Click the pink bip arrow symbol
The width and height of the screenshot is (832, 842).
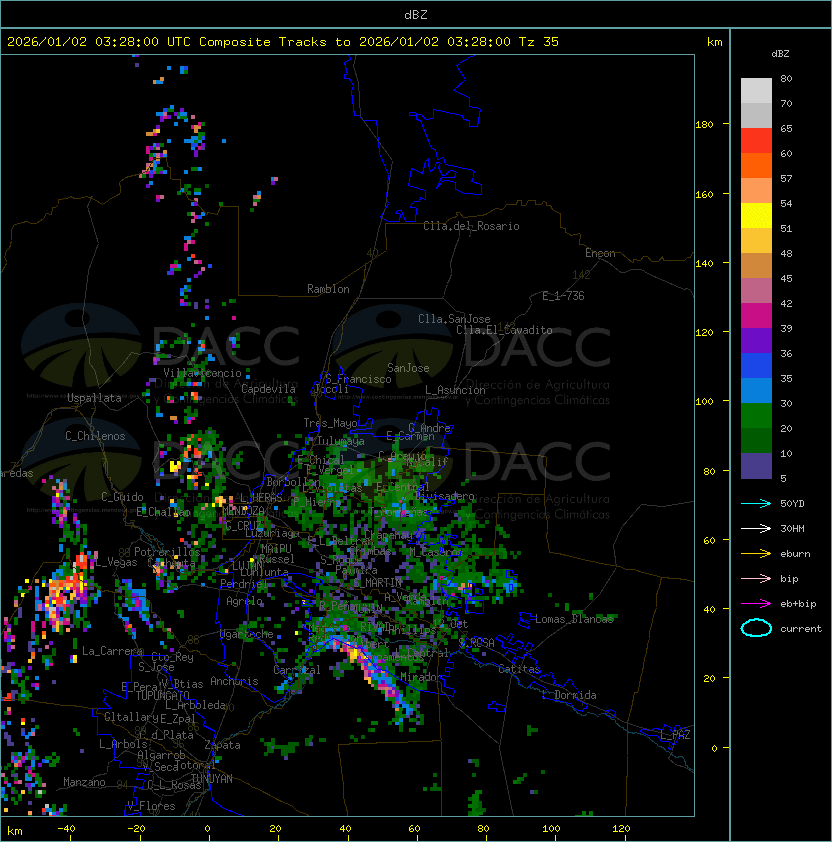click(756, 579)
